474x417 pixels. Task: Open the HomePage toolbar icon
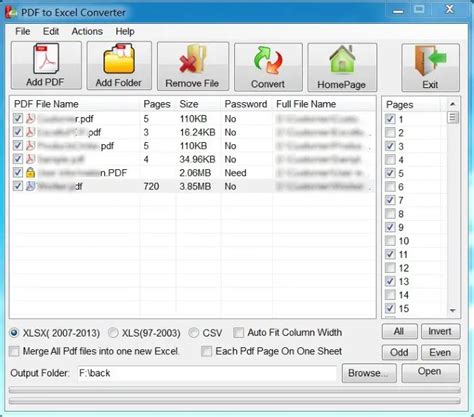[x=342, y=67]
